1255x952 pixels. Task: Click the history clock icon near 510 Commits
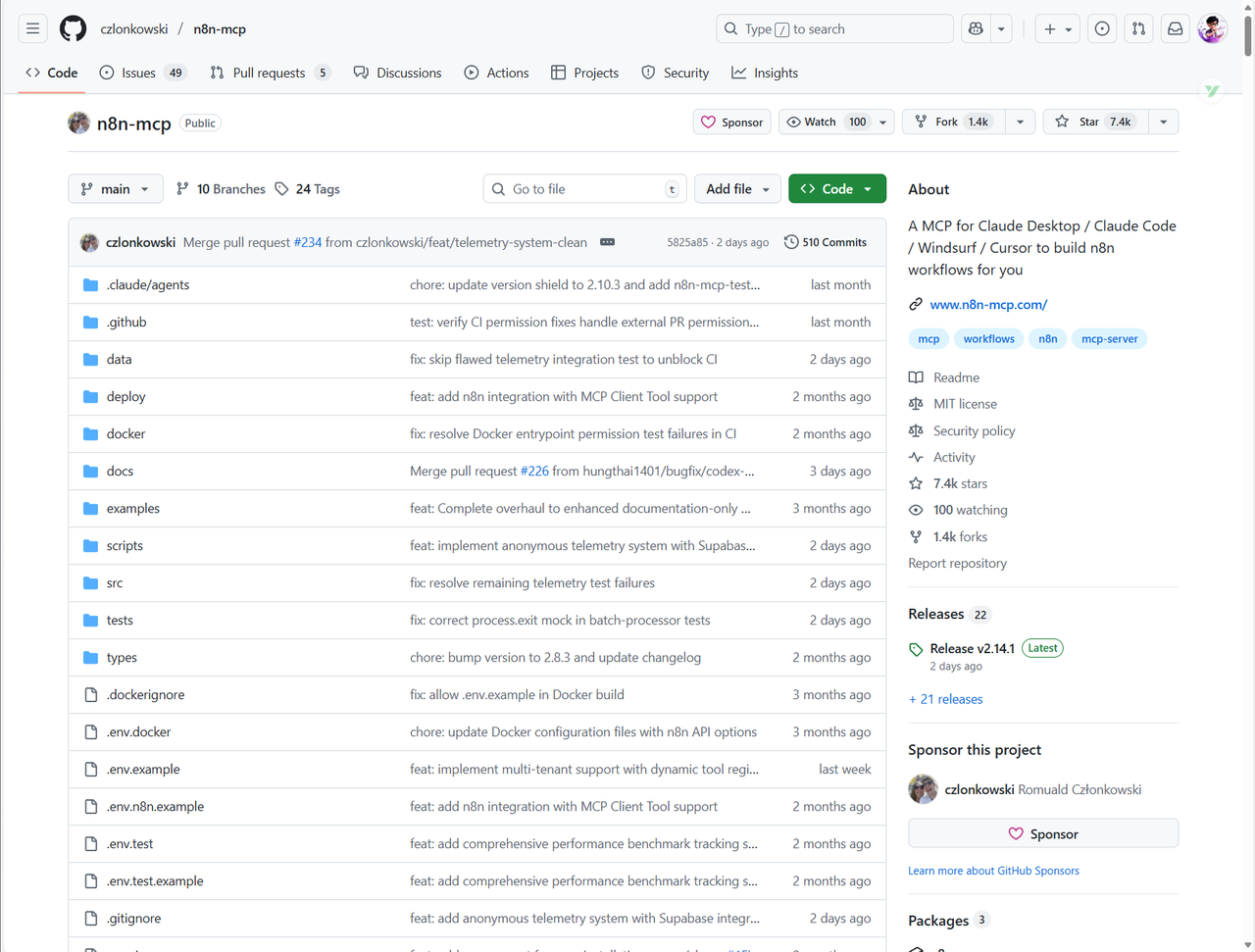pyautogui.click(x=791, y=242)
